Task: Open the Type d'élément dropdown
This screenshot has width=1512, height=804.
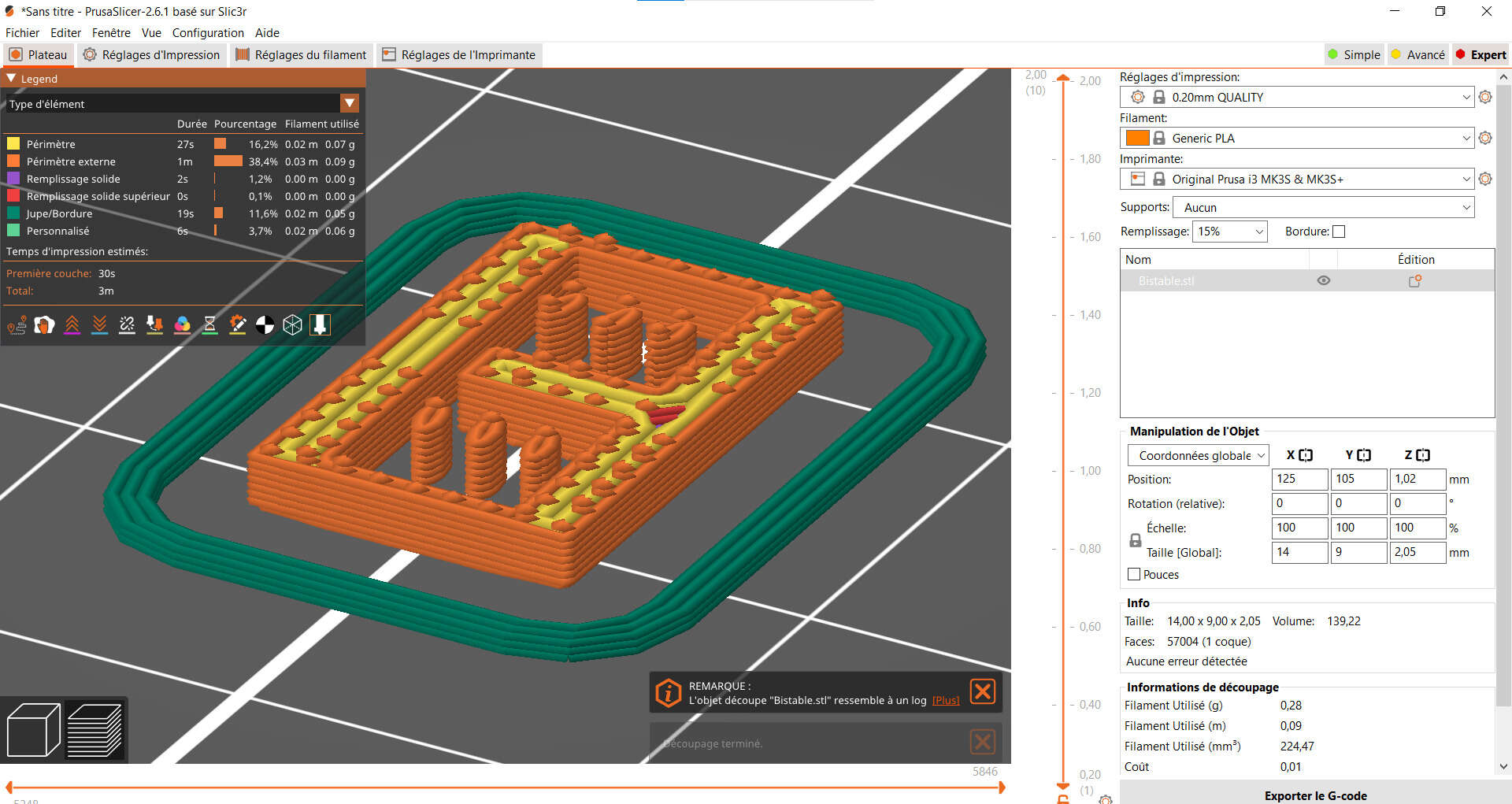Action: click(x=183, y=103)
